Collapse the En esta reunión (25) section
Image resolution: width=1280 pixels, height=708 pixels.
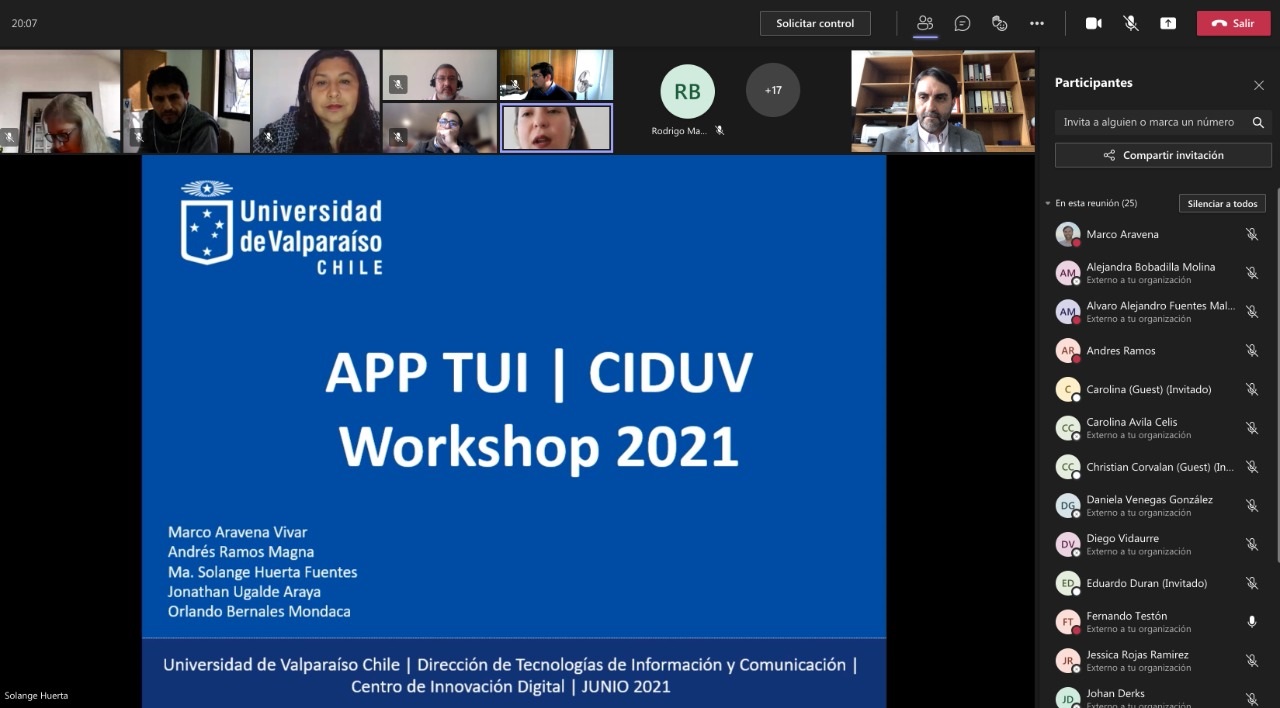tap(1048, 203)
